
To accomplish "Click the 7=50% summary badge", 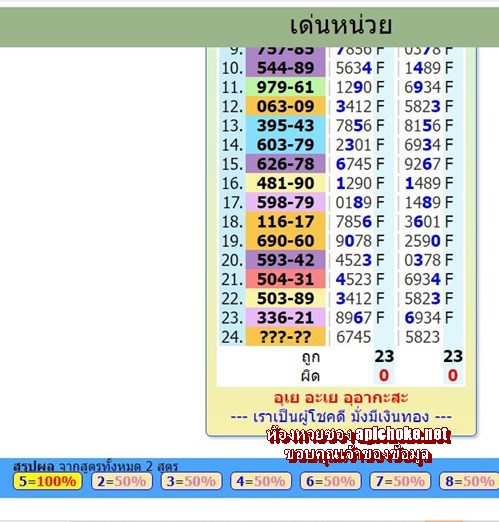I will tap(400, 481).
